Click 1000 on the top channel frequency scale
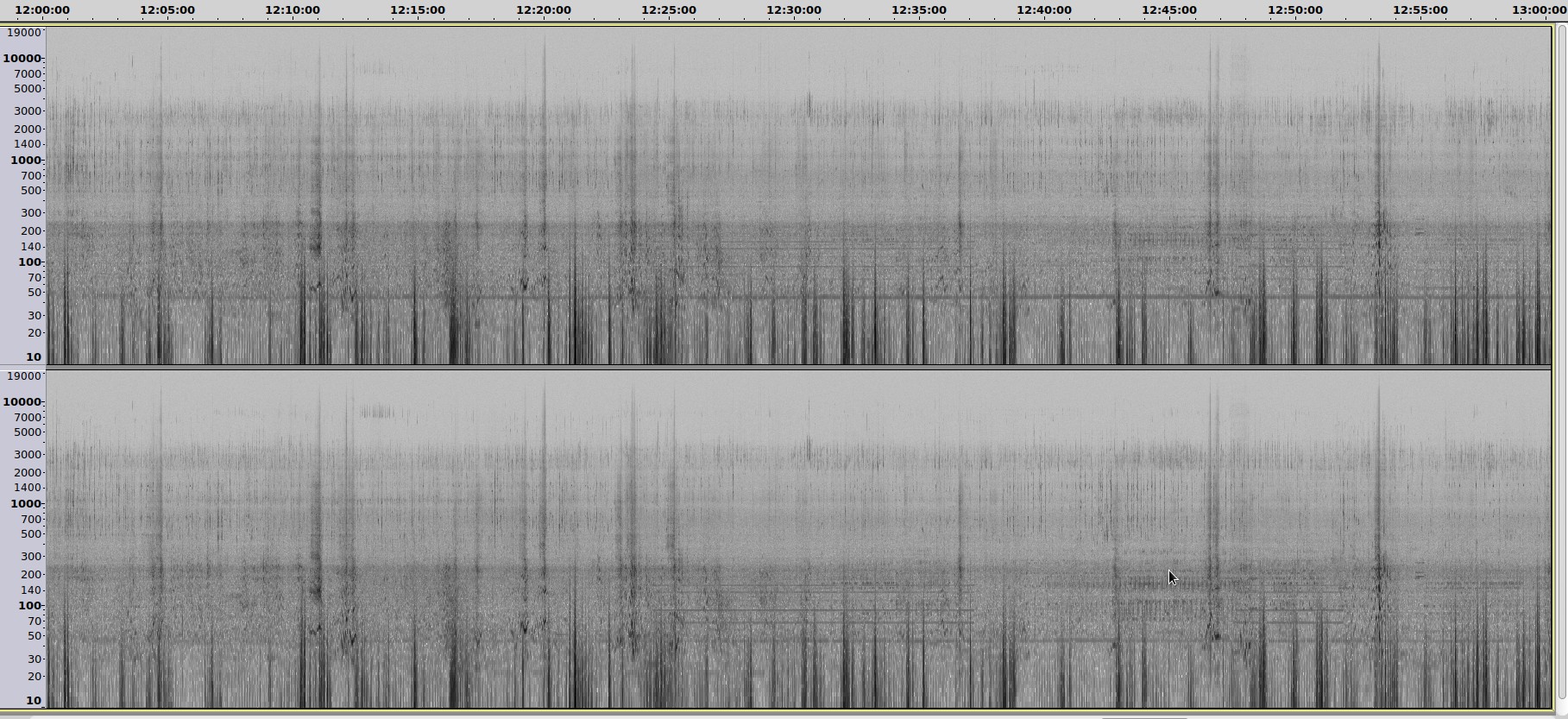Screen dimensions: 1568x719 coord(26,161)
